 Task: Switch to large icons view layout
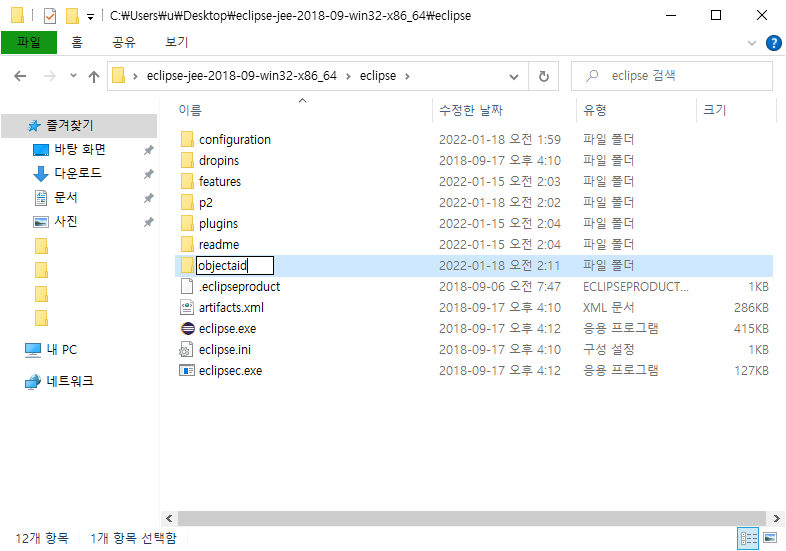point(770,538)
